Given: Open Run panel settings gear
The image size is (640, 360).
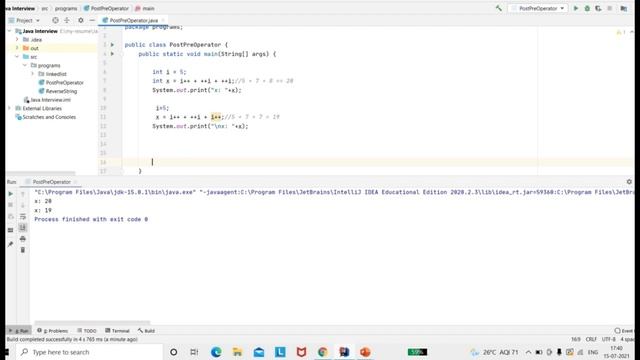Looking at the screenshot, I should (x=629, y=182).
